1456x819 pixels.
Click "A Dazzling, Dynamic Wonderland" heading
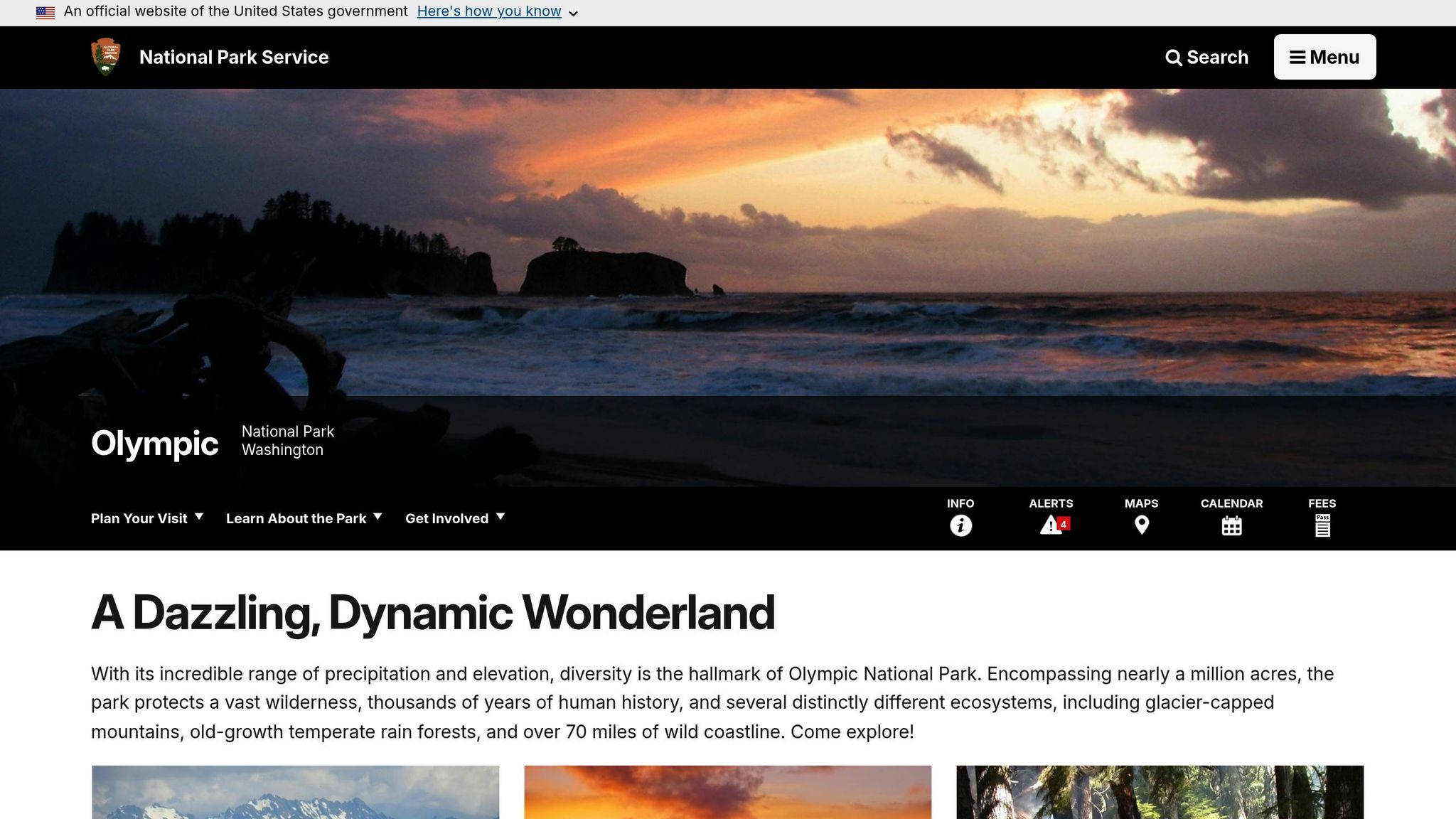click(x=433, y=613)
